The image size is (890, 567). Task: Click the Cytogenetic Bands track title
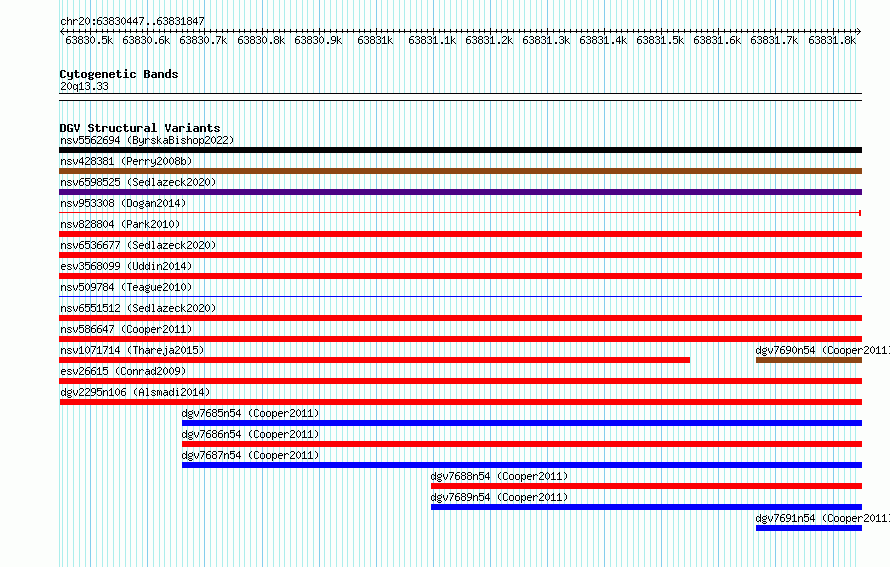119,74
